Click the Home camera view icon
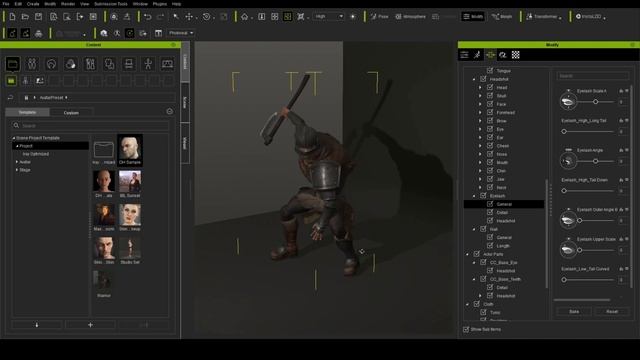 (244, 17)
